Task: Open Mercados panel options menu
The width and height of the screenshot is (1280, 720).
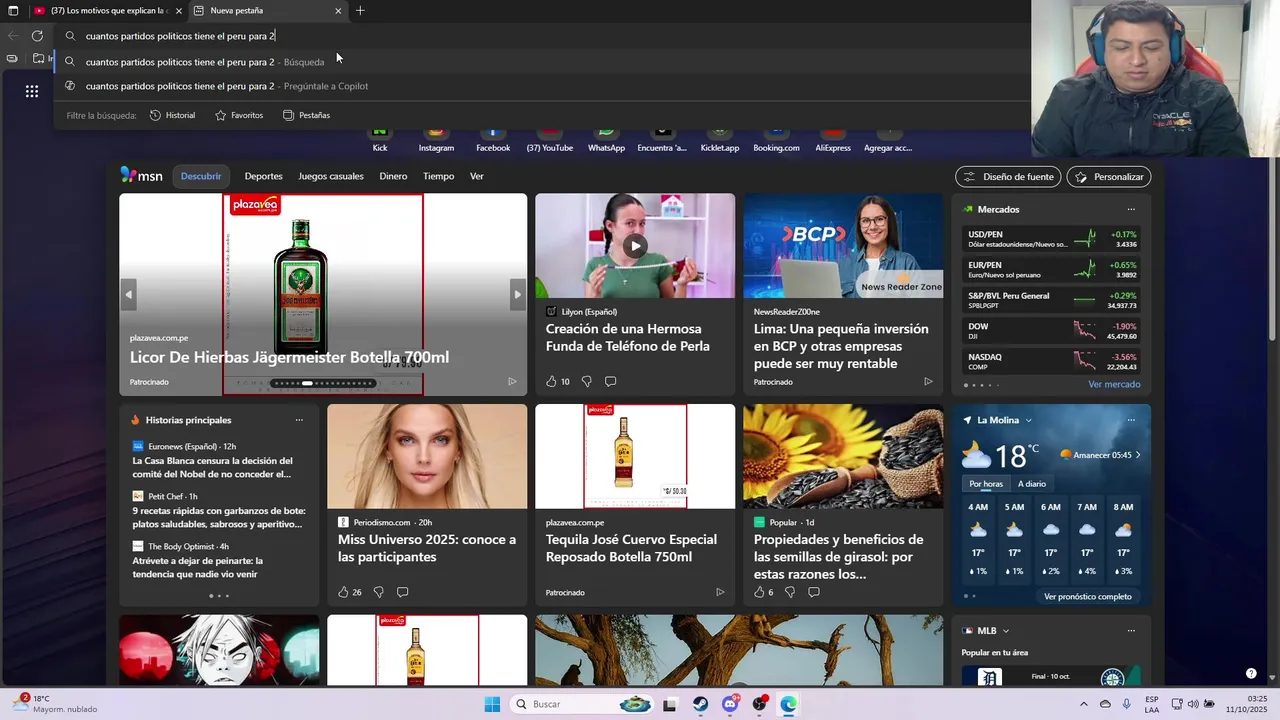Action: 1131,209
